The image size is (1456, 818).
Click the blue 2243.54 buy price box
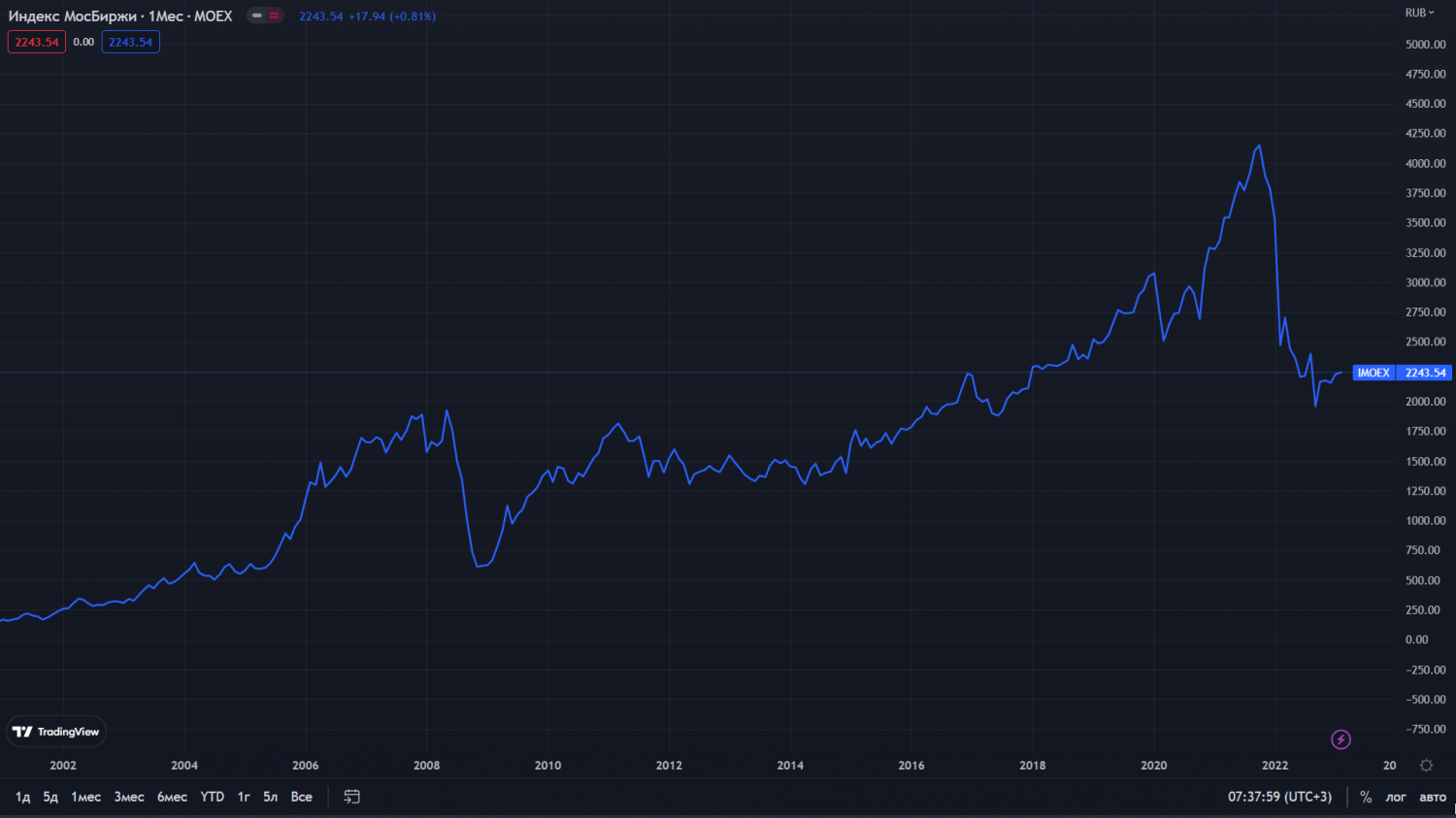[130, 42]
